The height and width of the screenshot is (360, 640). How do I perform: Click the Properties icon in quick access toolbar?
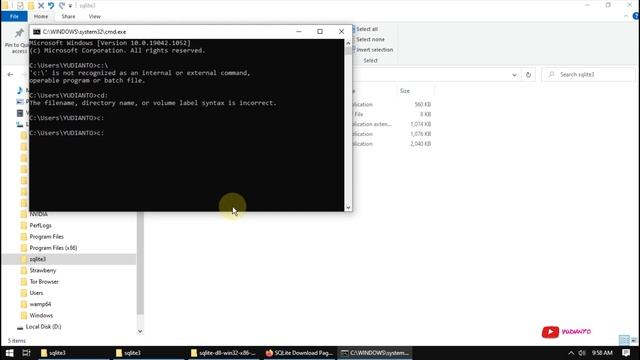coord(20,5)
